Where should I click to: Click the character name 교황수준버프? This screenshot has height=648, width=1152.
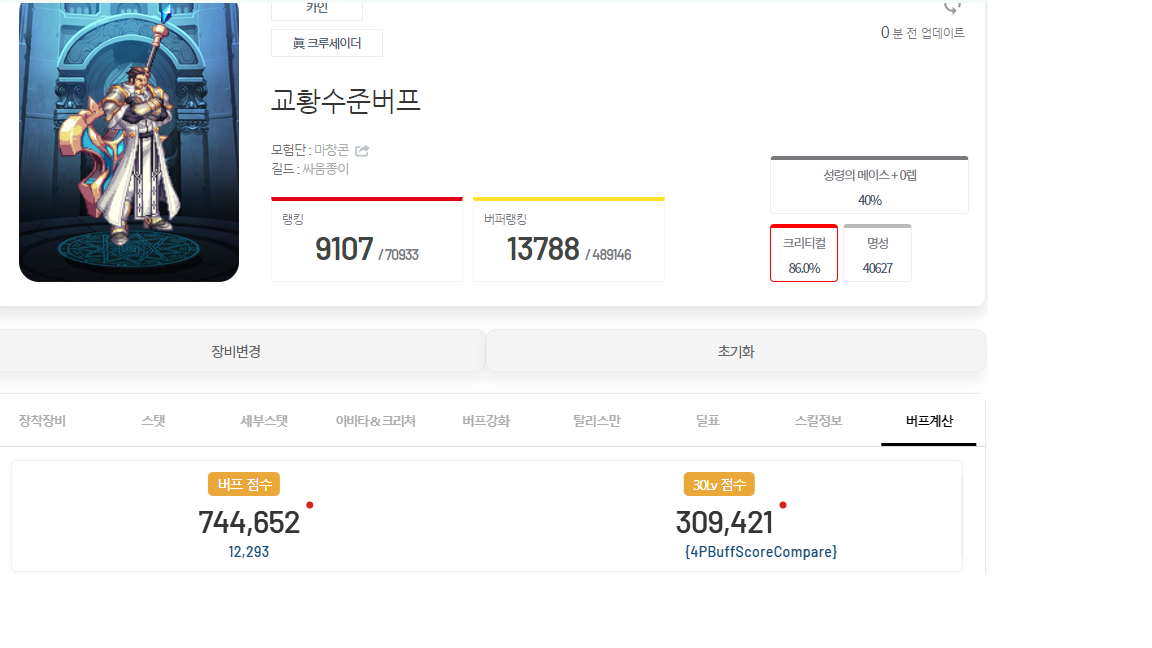346,101
